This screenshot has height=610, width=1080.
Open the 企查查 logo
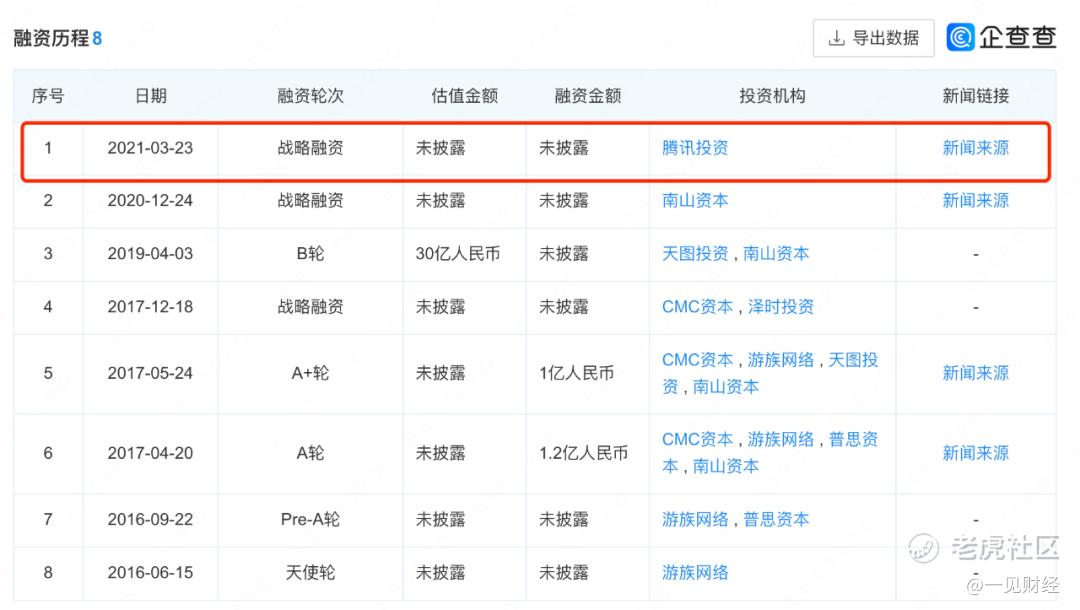1001,37
